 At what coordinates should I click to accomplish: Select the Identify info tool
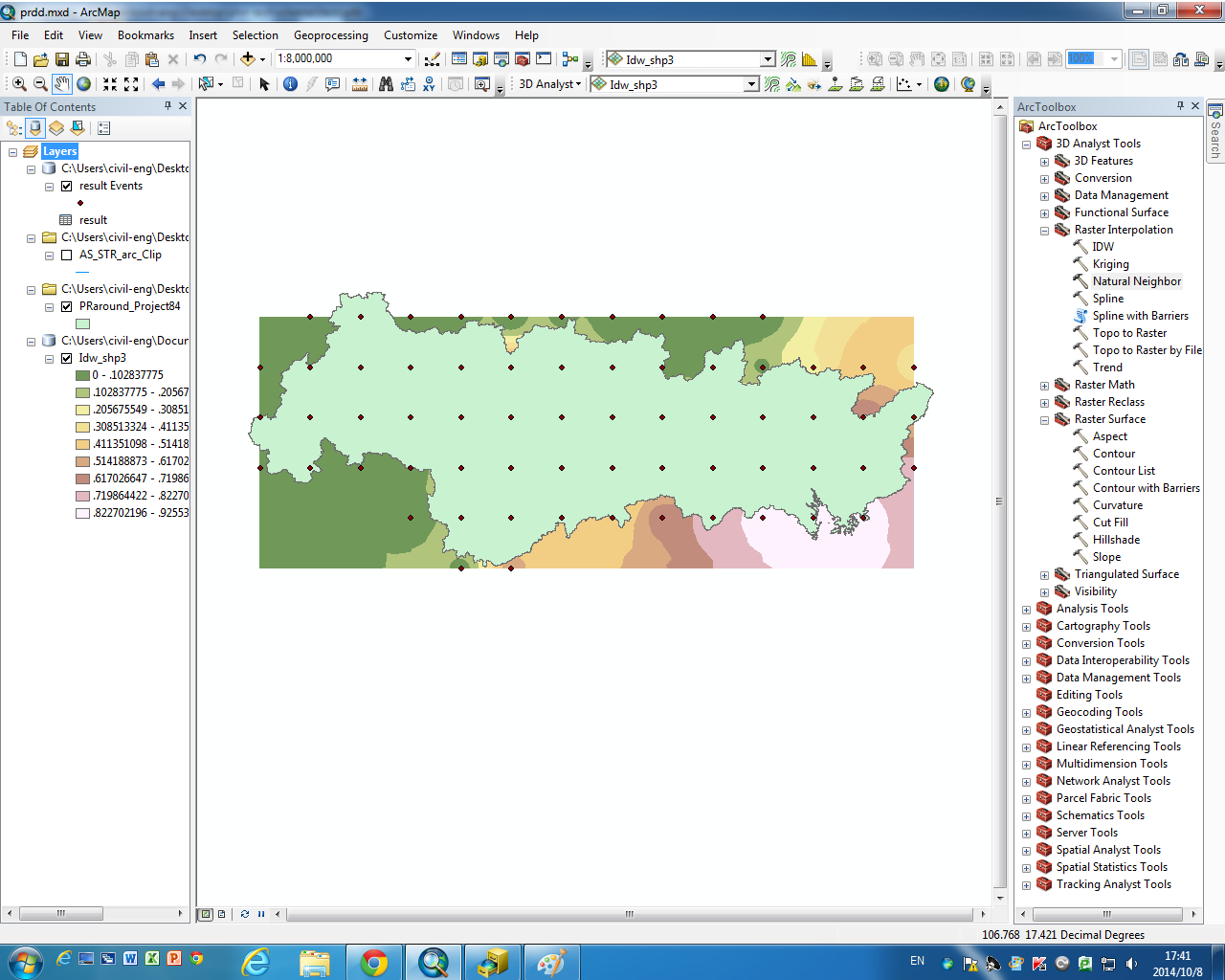point(290,84)
